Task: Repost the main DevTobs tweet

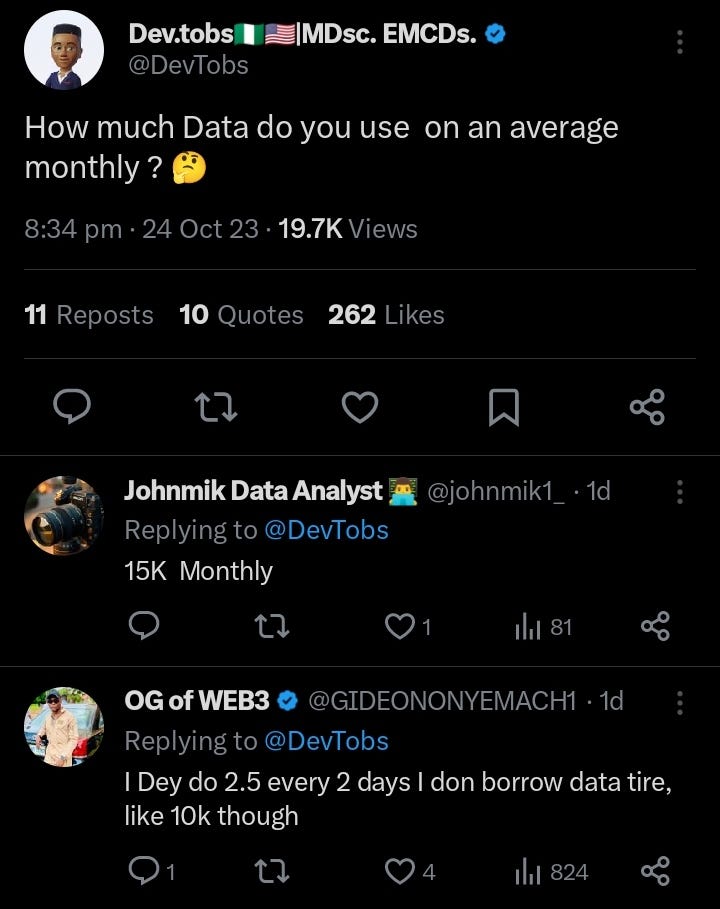Action: click(216, 406)
